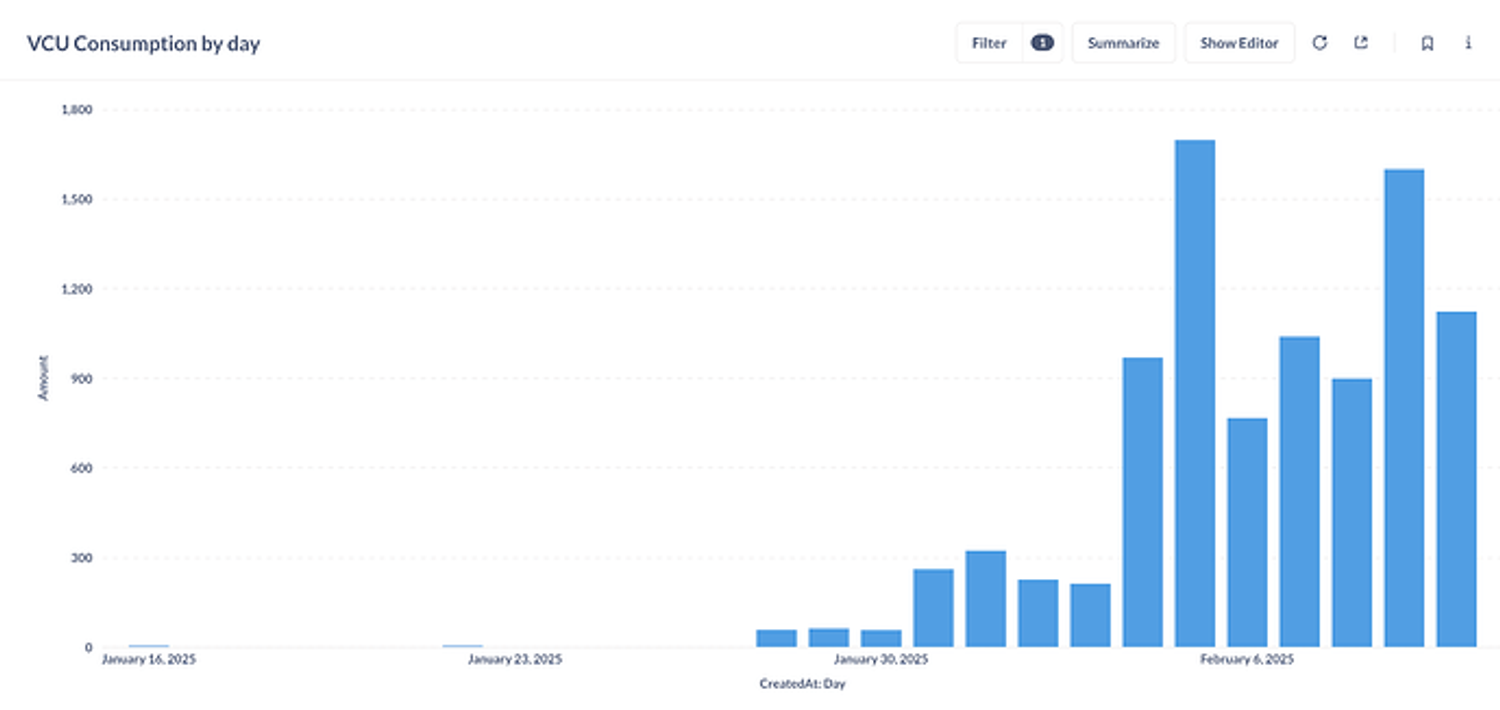Click the filter count badge
The image size is (1500, 710).
tap(1042, 43)
